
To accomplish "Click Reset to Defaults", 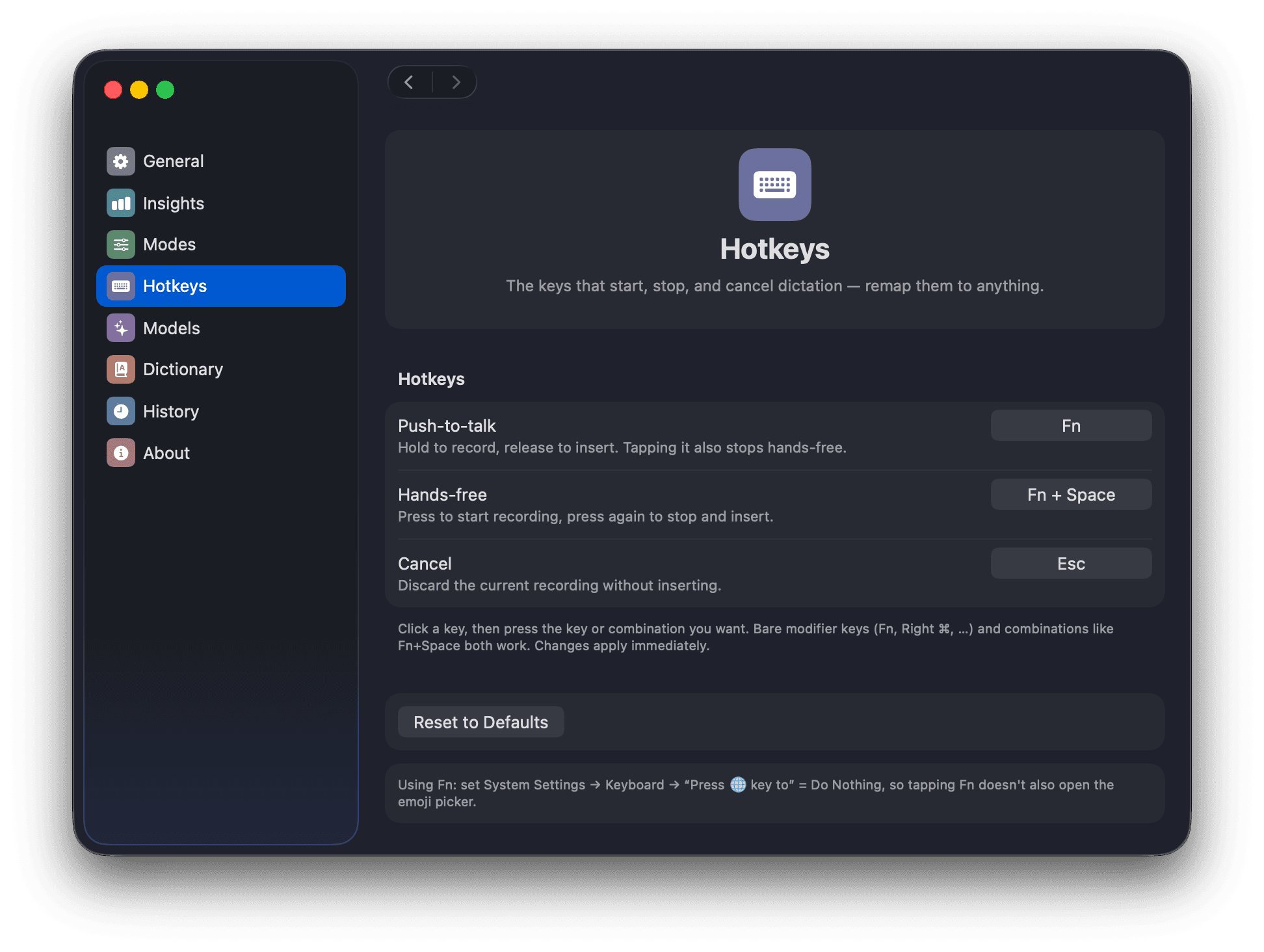I will pos(481,722).
